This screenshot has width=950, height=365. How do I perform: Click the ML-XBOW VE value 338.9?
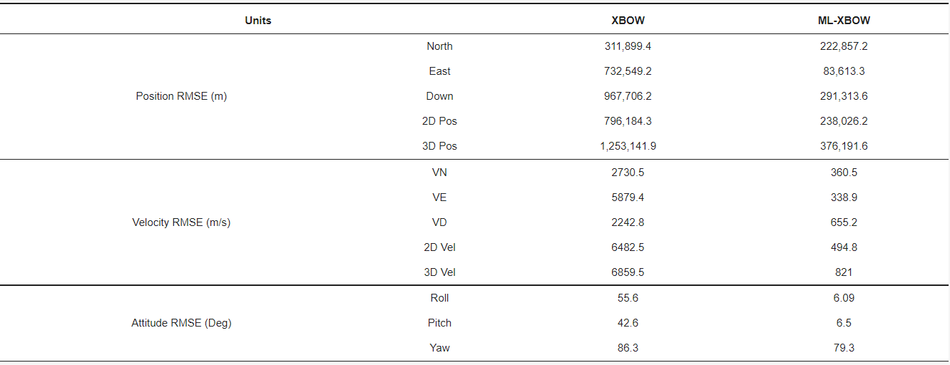[844, 198]
